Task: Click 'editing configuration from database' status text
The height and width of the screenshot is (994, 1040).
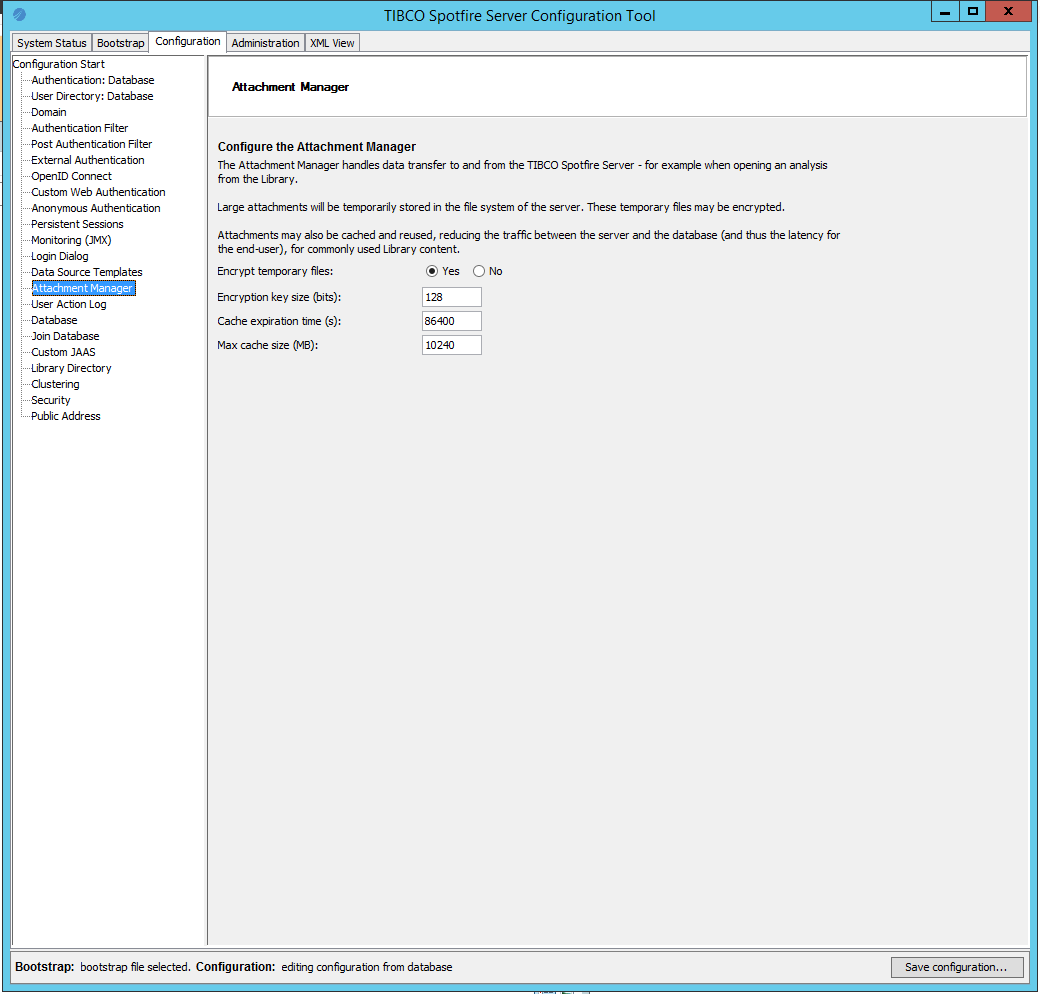Action: pyautogui.click(x=367, y=967)
